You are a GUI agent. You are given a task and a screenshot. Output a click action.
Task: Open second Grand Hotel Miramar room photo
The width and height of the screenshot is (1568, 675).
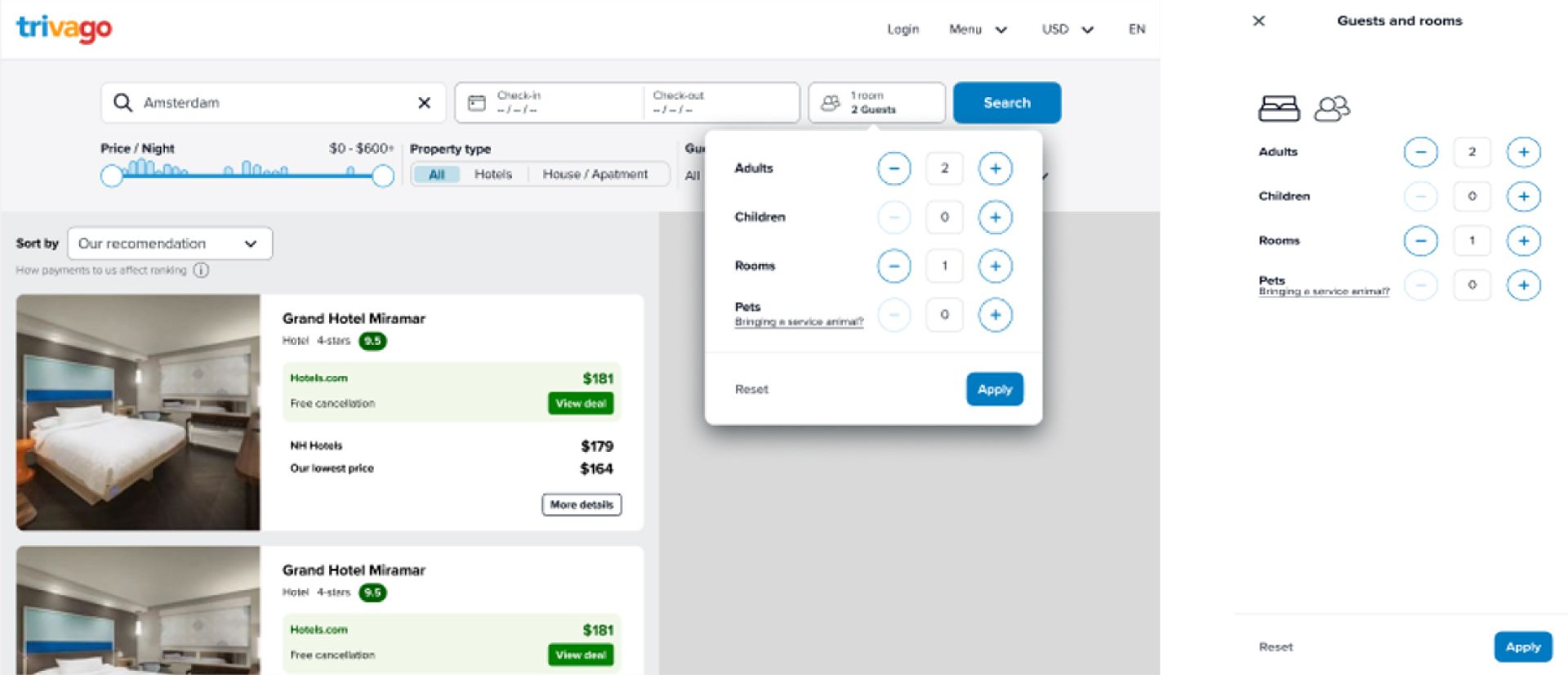138,610
